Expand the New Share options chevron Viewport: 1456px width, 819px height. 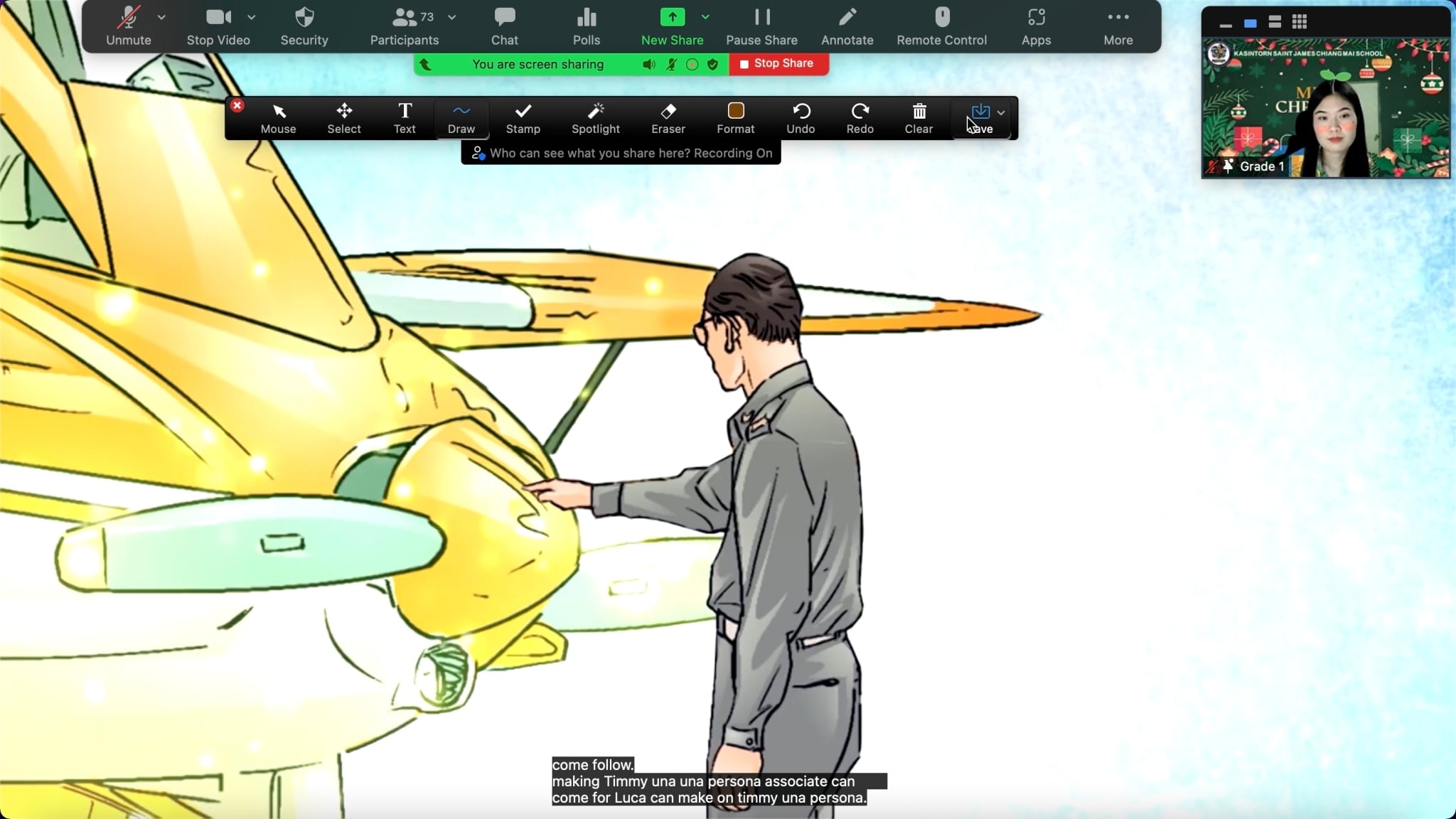pos(705,17)
